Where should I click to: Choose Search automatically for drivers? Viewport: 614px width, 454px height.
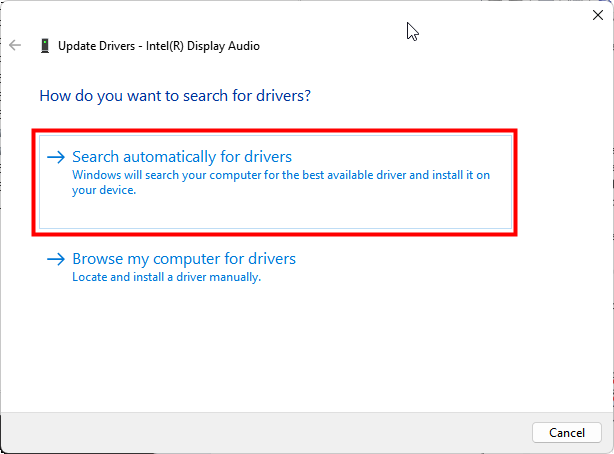(x=275, y=182)
